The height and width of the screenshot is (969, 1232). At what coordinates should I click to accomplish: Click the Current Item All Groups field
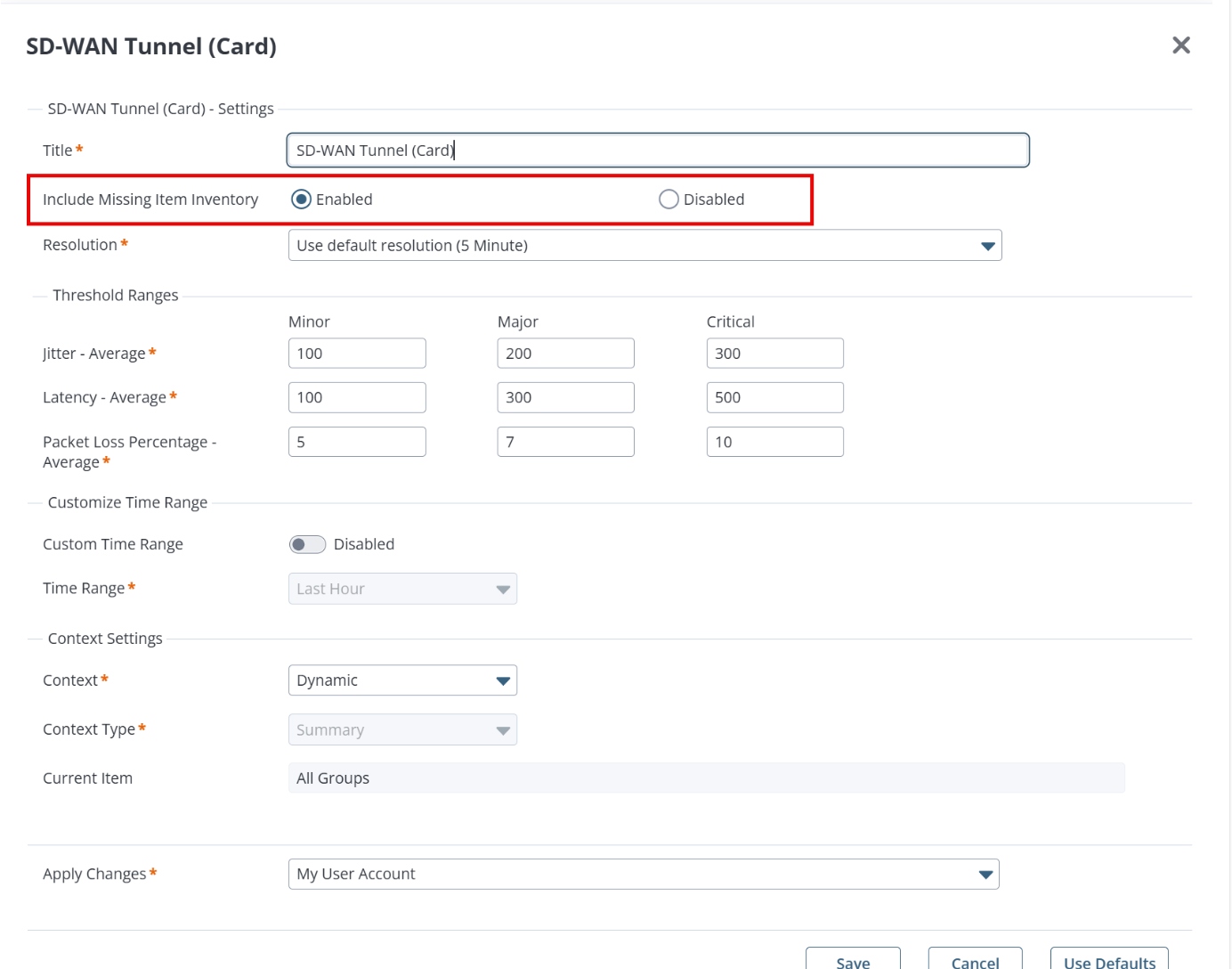tap(706, 778)
